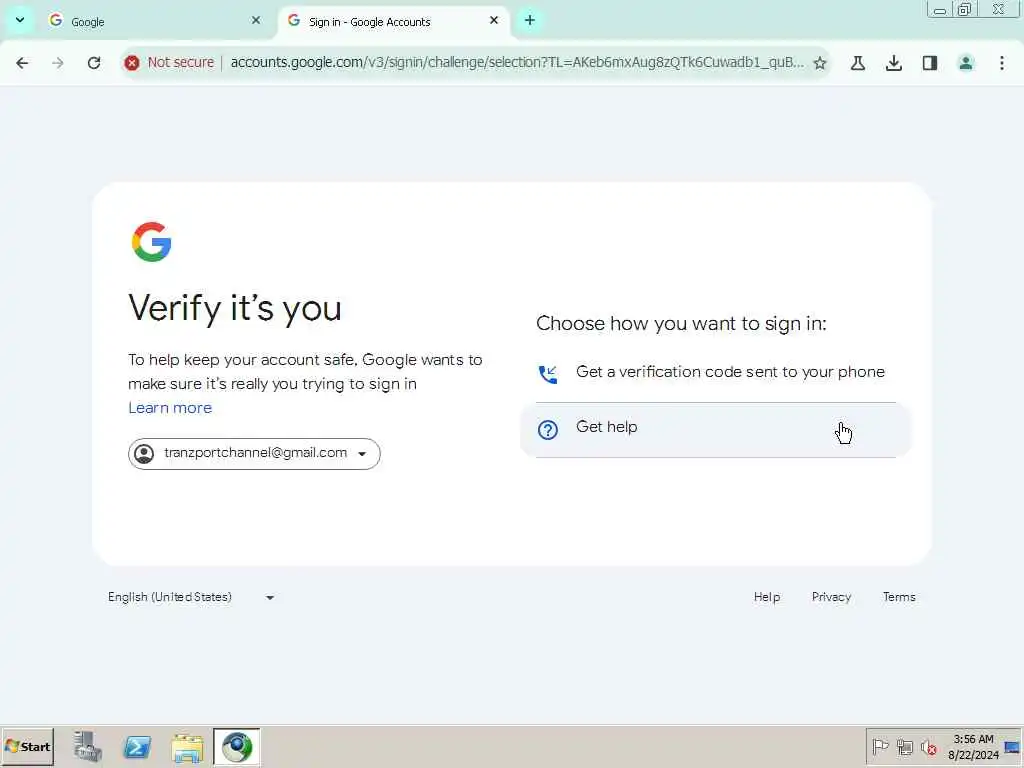Click the Action Center flag tray icon
This screenshot has width=1024, height=768.
pyautogui.click(x=880, y=747)
